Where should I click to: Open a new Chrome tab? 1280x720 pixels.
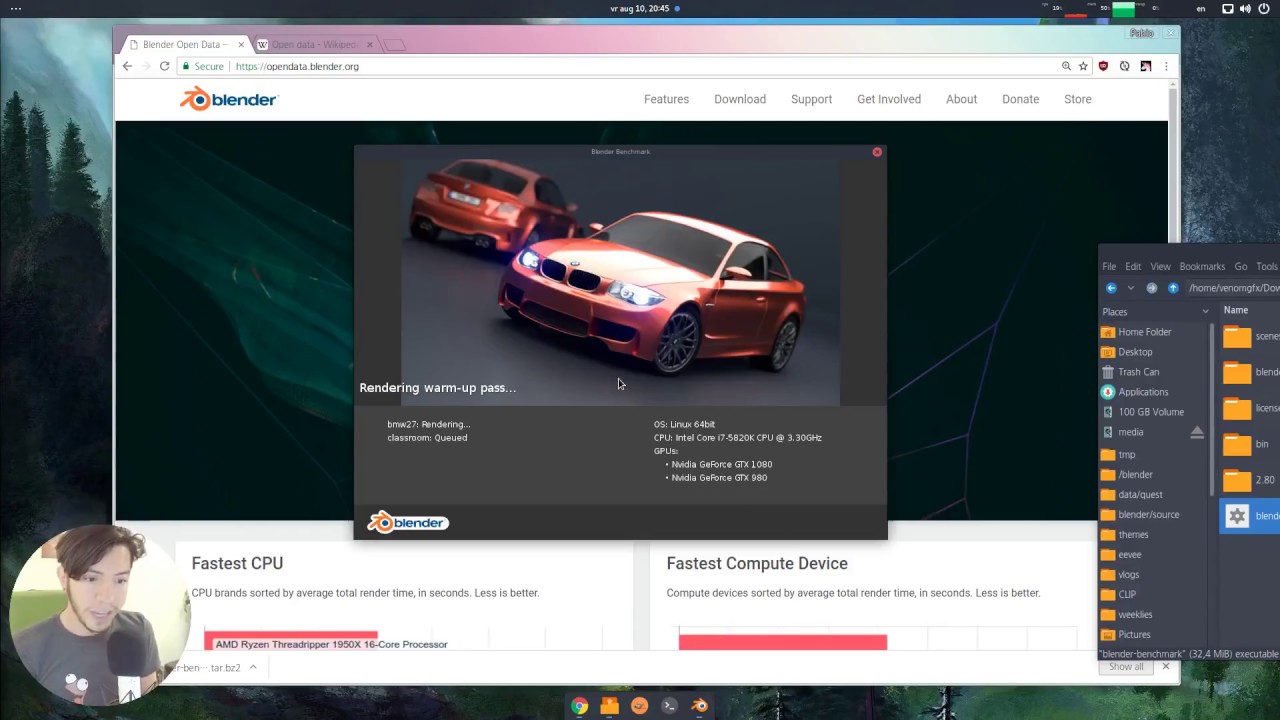[394, 45]
